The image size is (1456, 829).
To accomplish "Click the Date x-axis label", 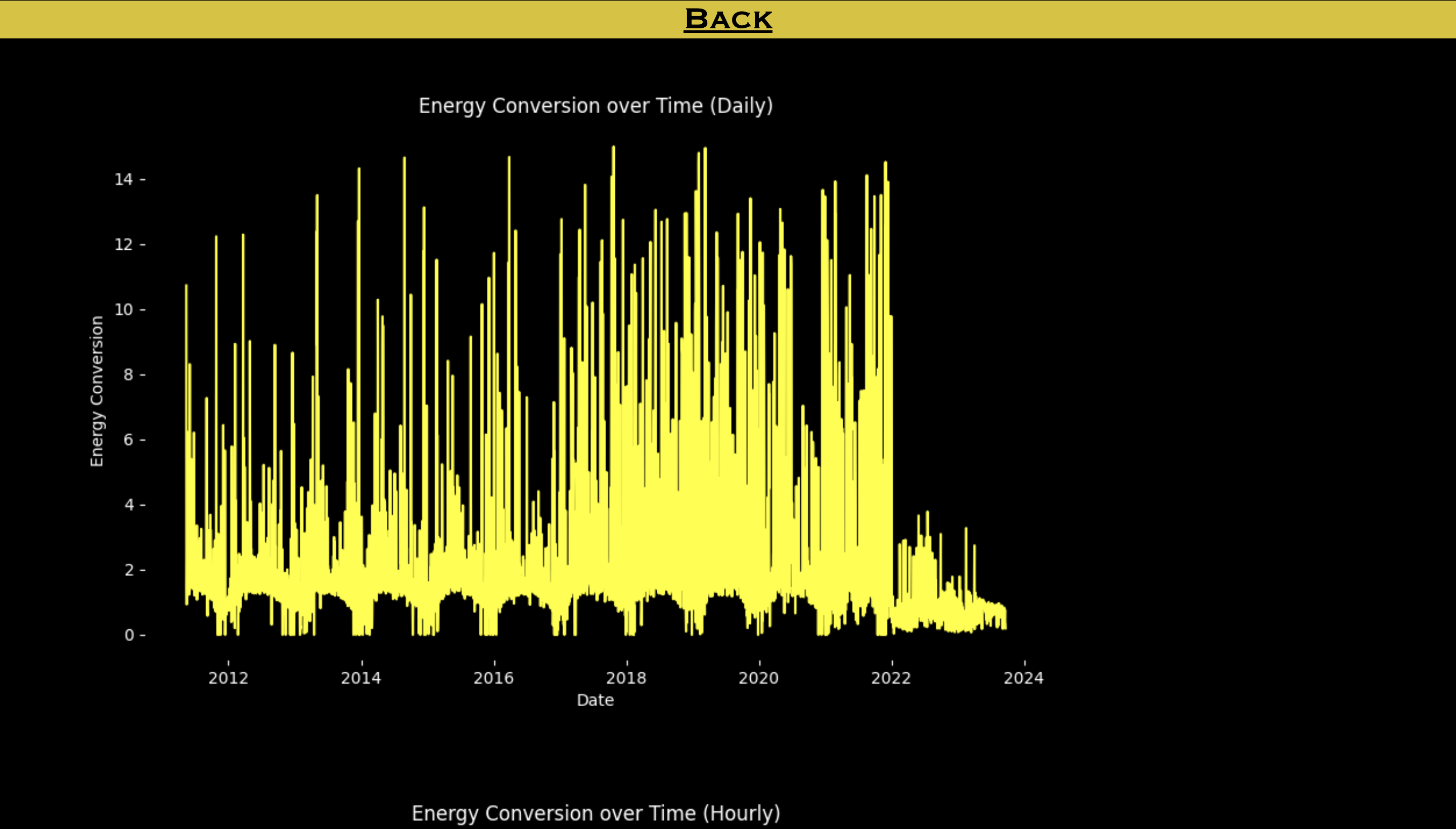I will pyautogui.click(x=595, y=700).
